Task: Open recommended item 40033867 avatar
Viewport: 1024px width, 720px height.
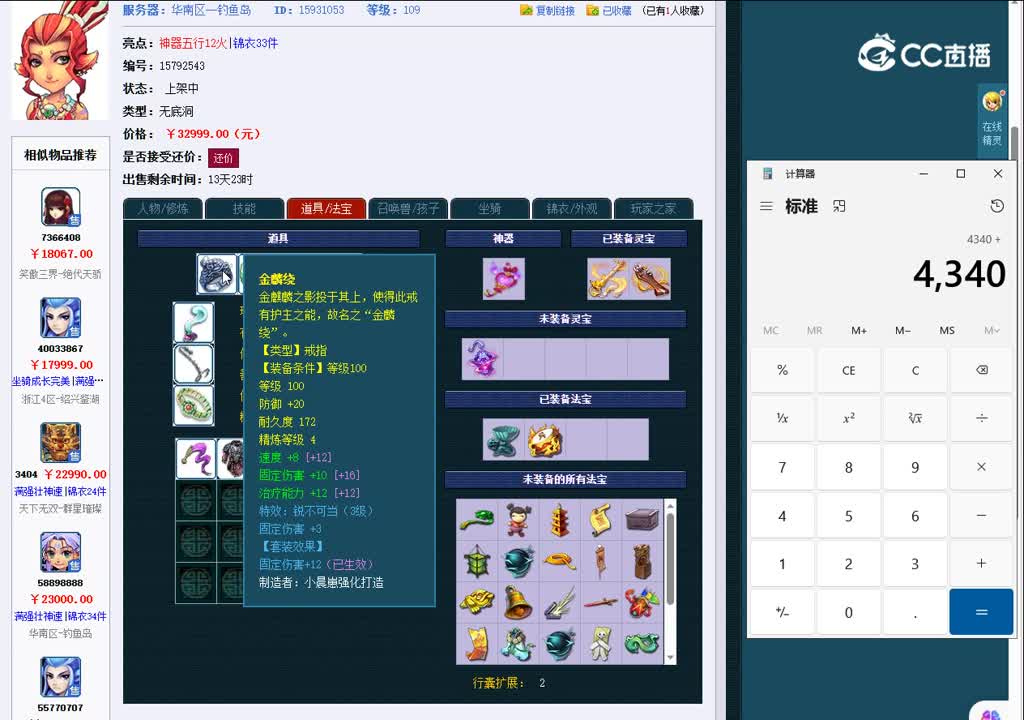Action: (x=61, y=318)
